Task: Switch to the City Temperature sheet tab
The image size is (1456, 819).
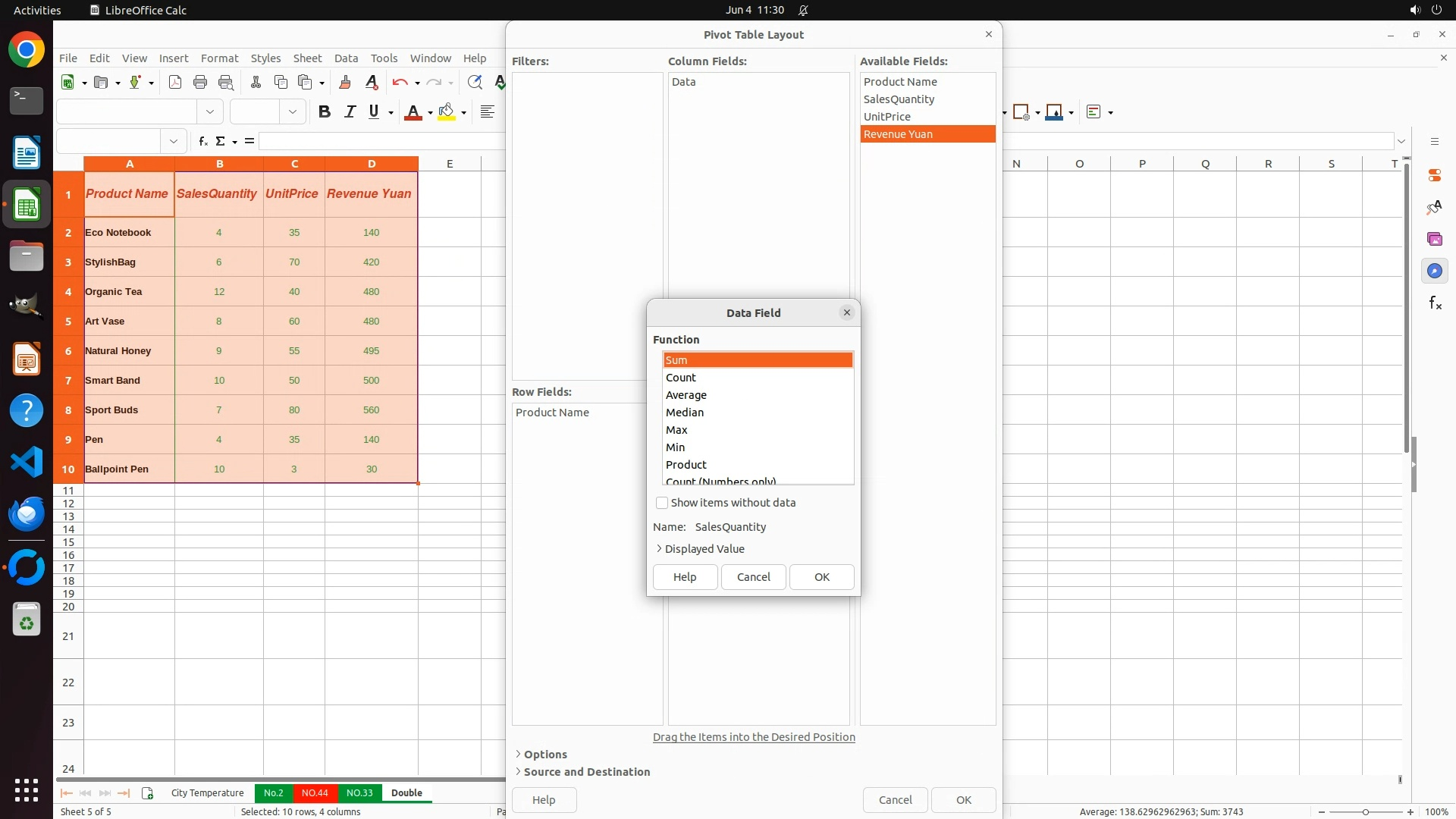Action: [x=207, y=793]
